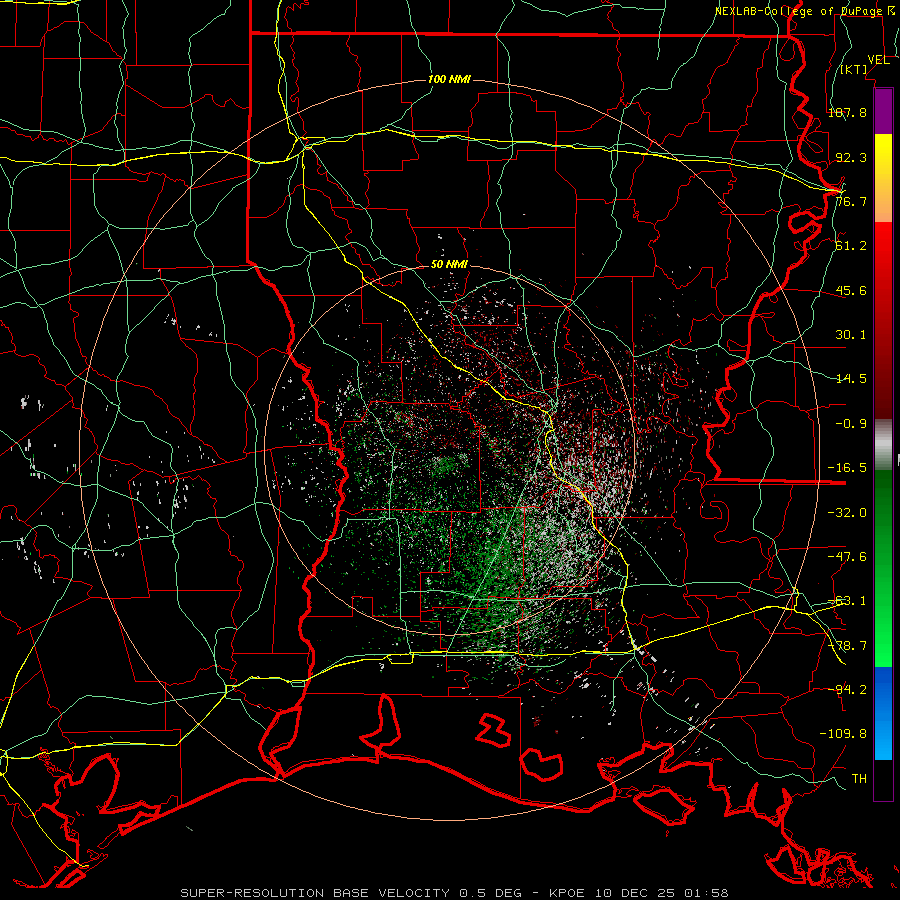
Task: Click the red segment of velocity color bar
Action: (883, 320)
